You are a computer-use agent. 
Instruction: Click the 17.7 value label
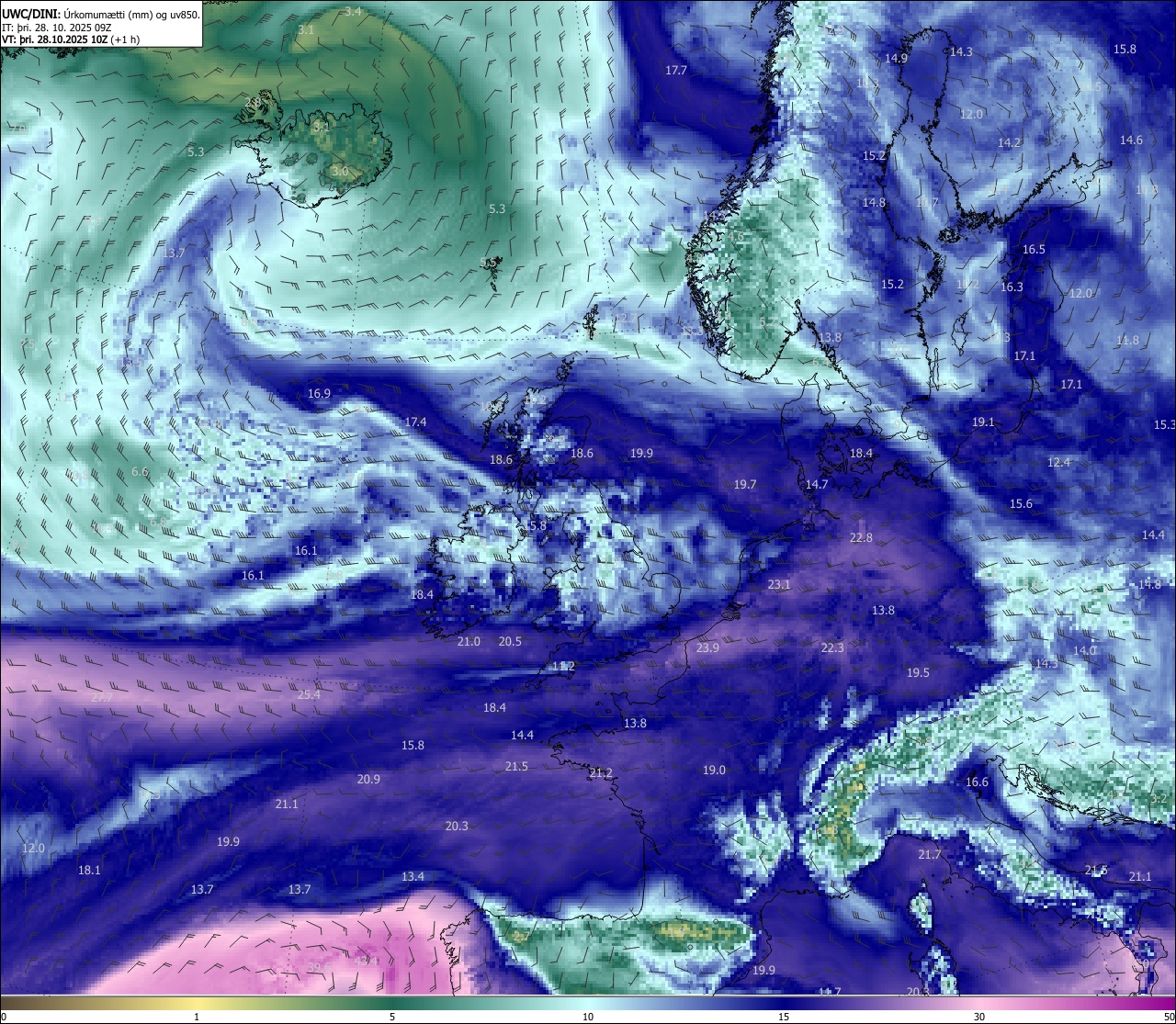click(x=676, y=71)
